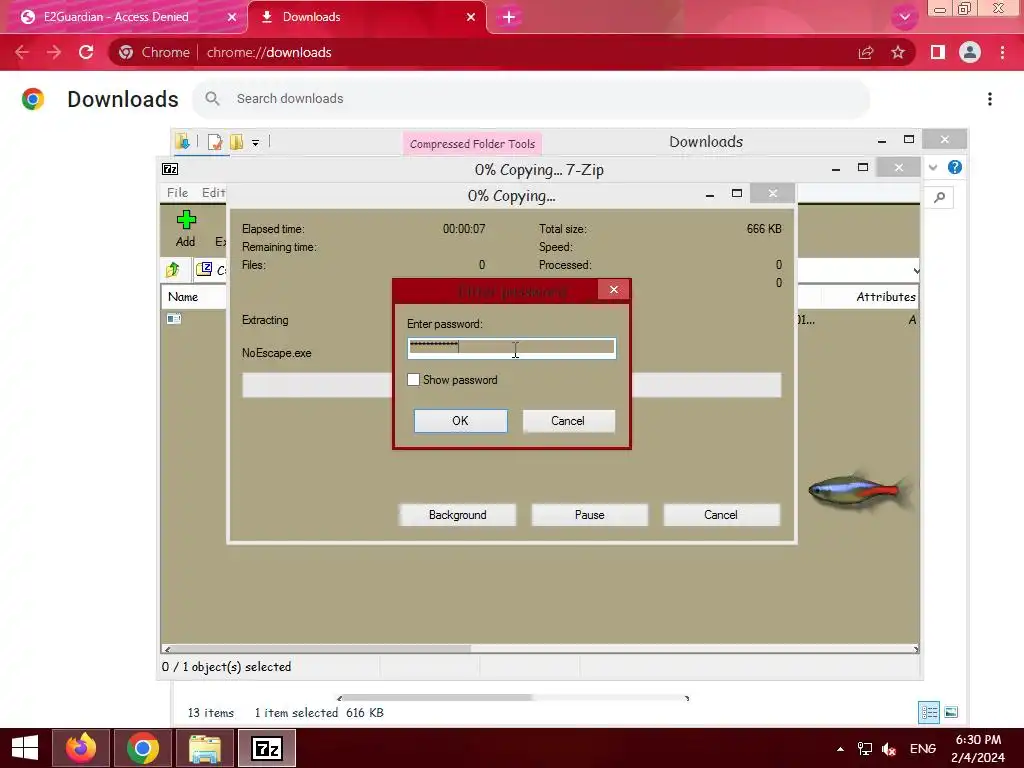Open Downloads page more actions menu
Screen dimensions: 1024x768
point(990,99)
